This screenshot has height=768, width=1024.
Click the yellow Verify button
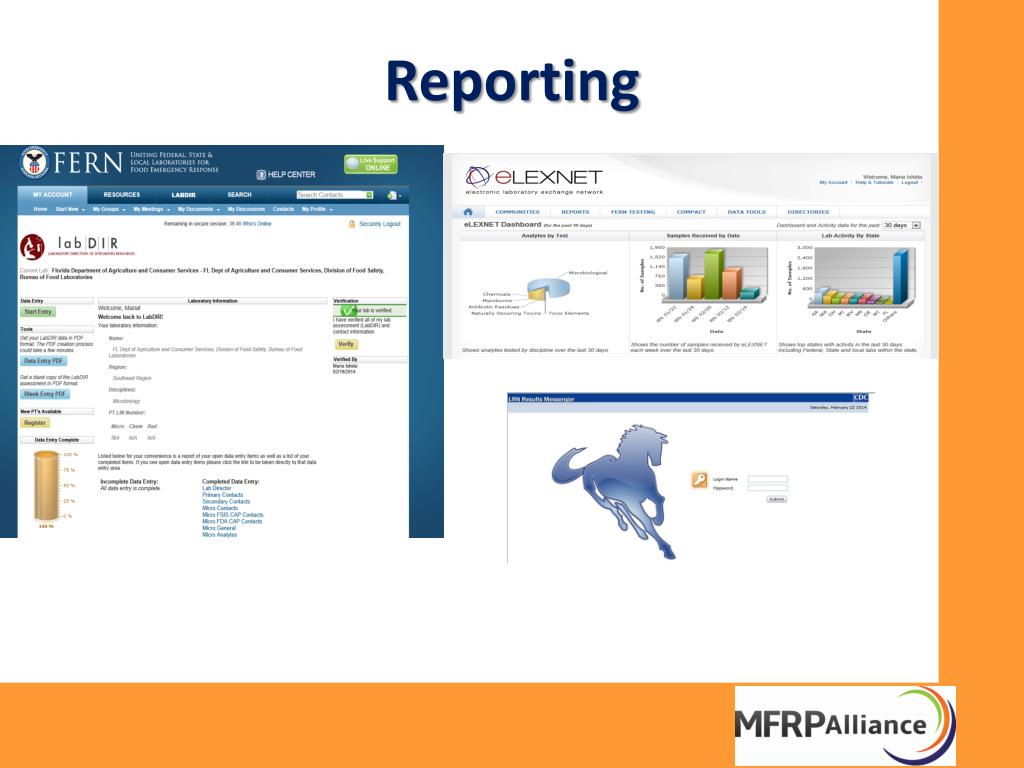tap(346, 344)
